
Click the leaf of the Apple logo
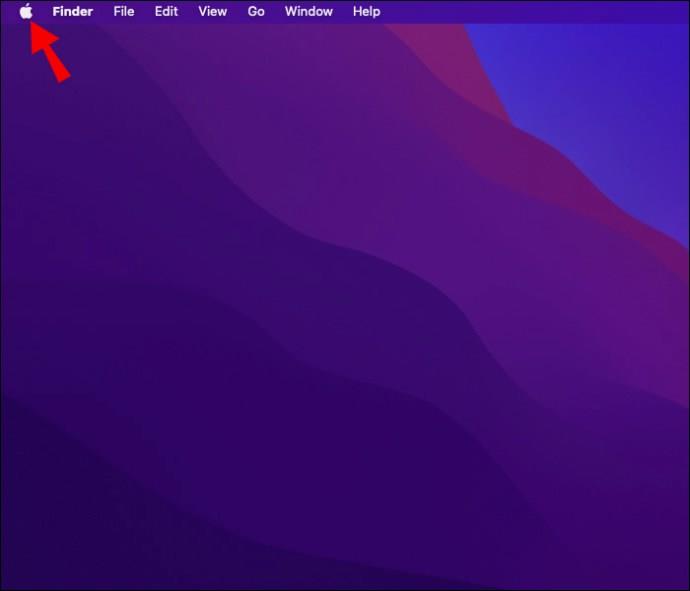tap(29, 5)
